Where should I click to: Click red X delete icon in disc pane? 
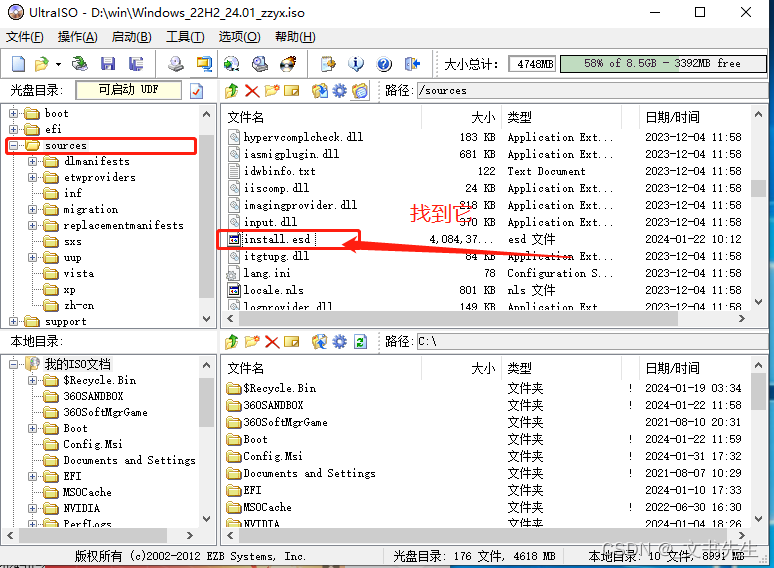252,91
